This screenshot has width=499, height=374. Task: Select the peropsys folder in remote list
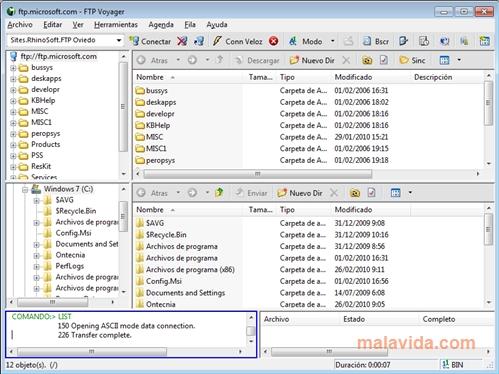160,160
